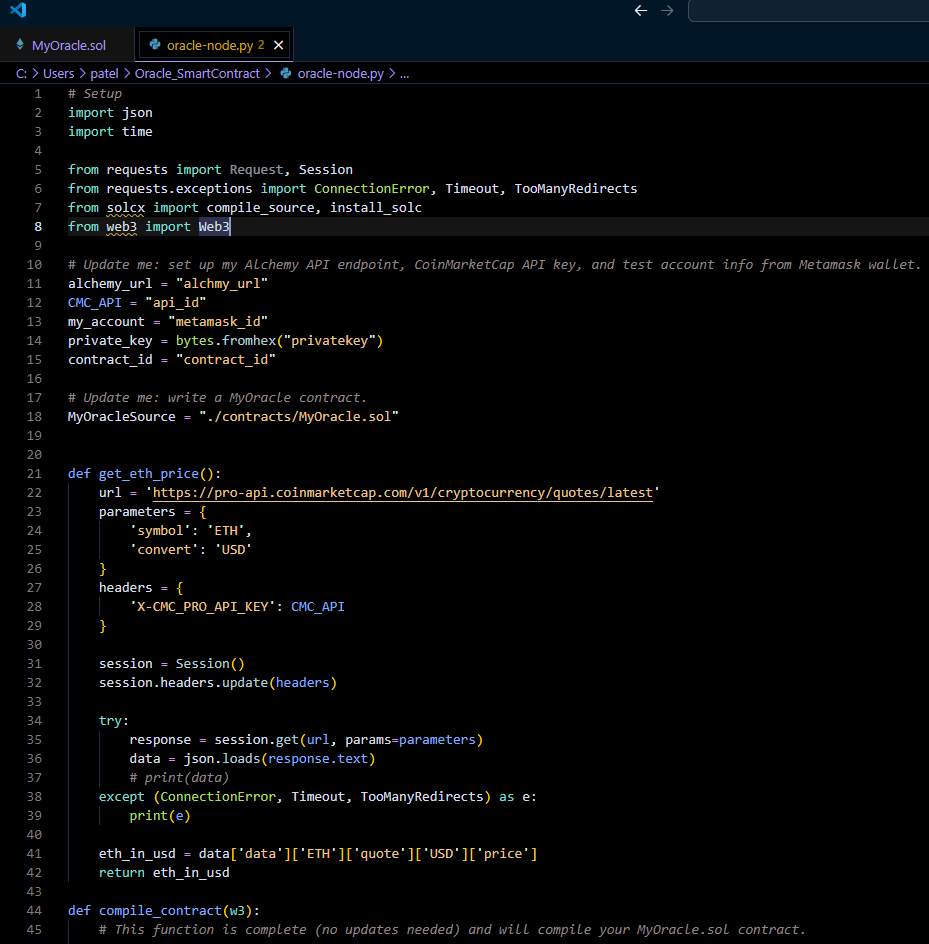Open the oracle-node.py breadcrumb item
This screenshot has height=944, width=929.
341,73
